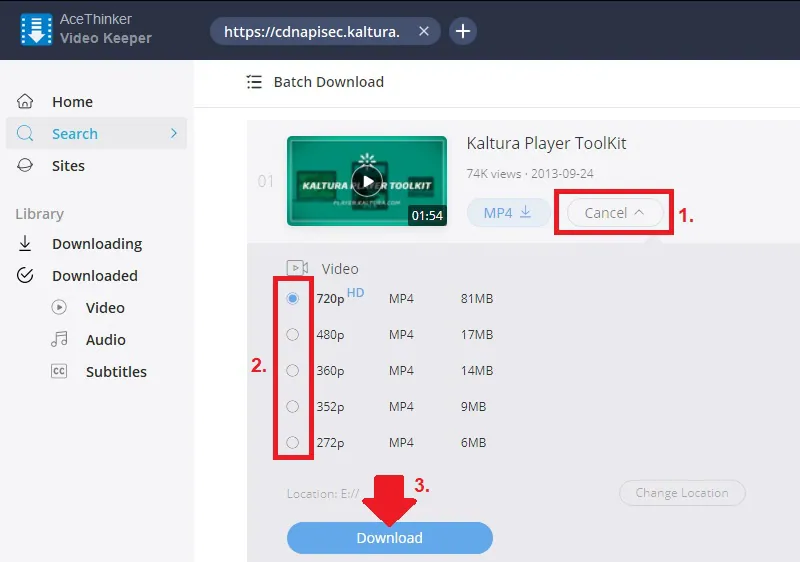This screenshot has height=562, width=800.
Task: Click the Video camera section icon
Action: coord(297,268)
